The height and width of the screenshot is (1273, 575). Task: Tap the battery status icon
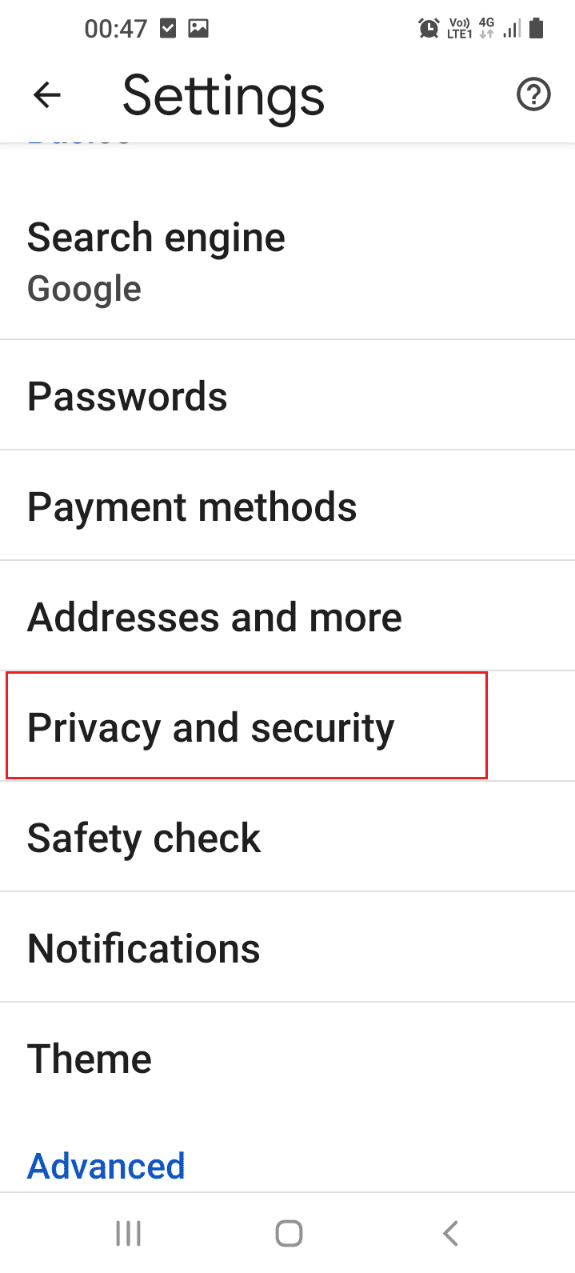[537, 29]
